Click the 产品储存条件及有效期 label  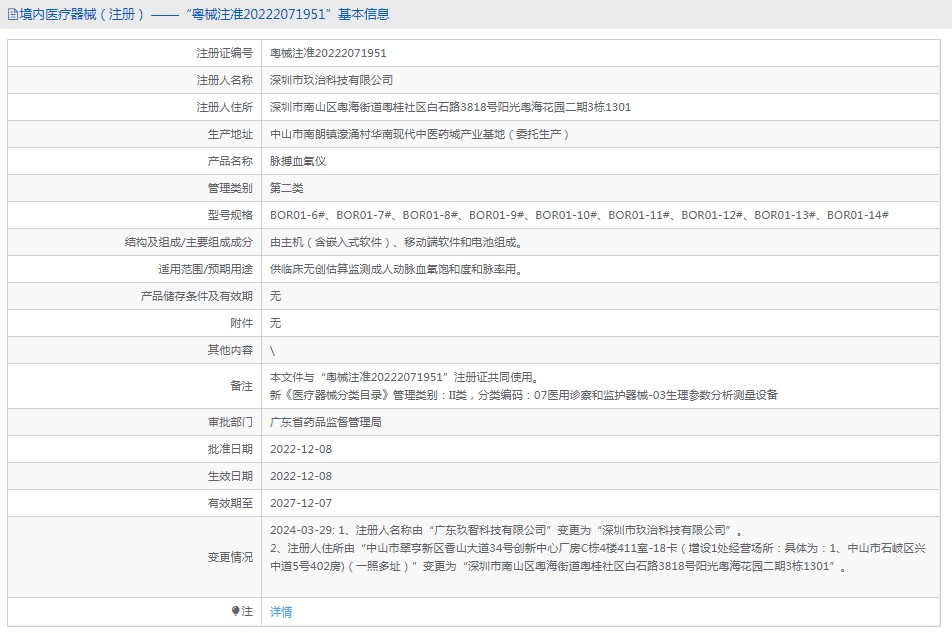(197, 296)
